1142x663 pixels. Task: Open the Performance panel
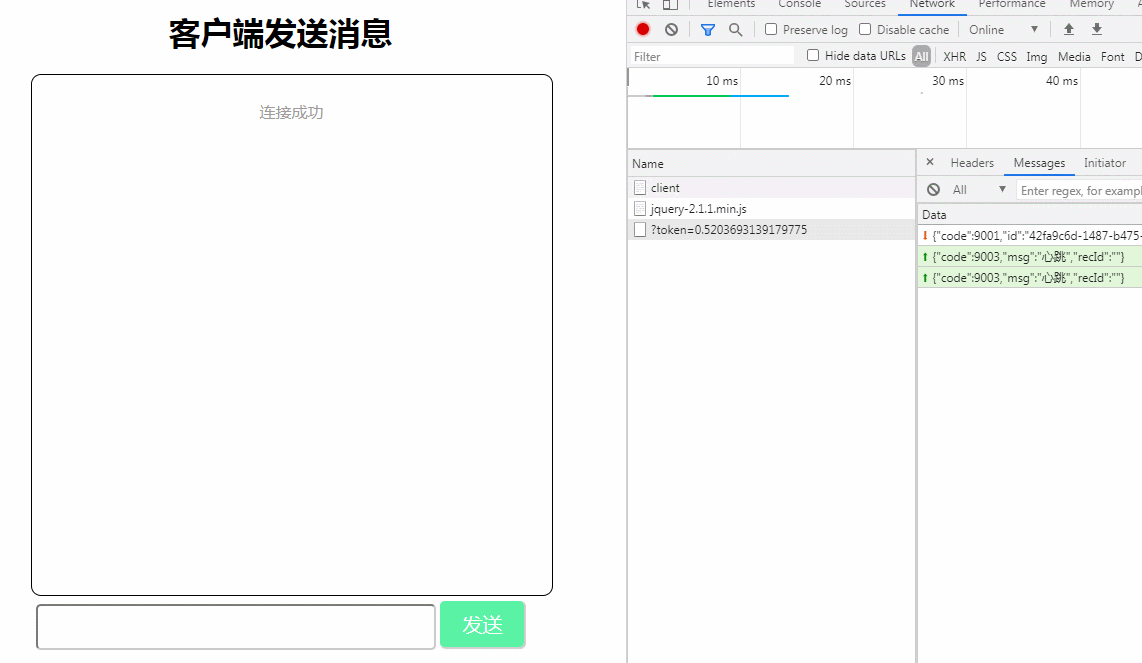(1011, 4)
